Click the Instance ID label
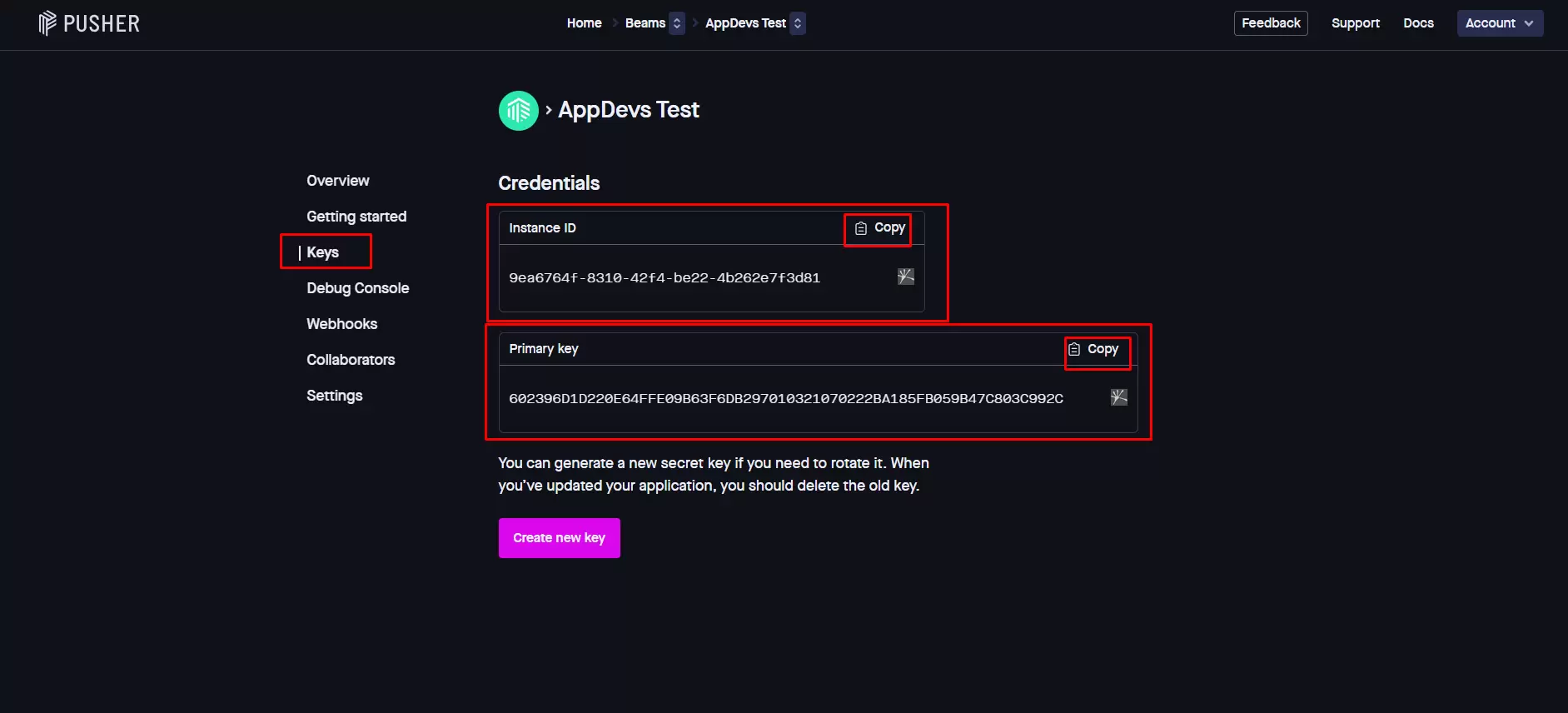 (542, 228)
